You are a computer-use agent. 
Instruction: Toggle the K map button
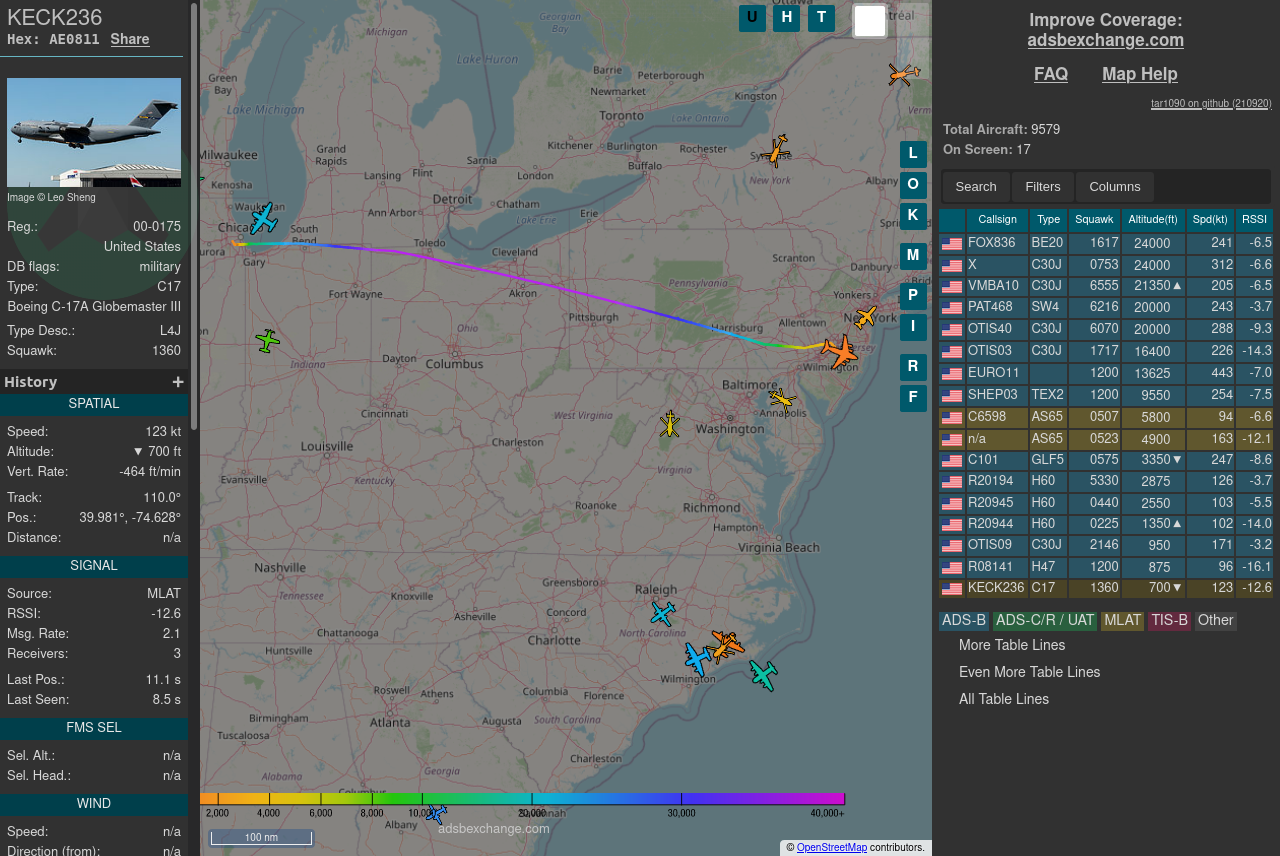[x=913, y=215]
